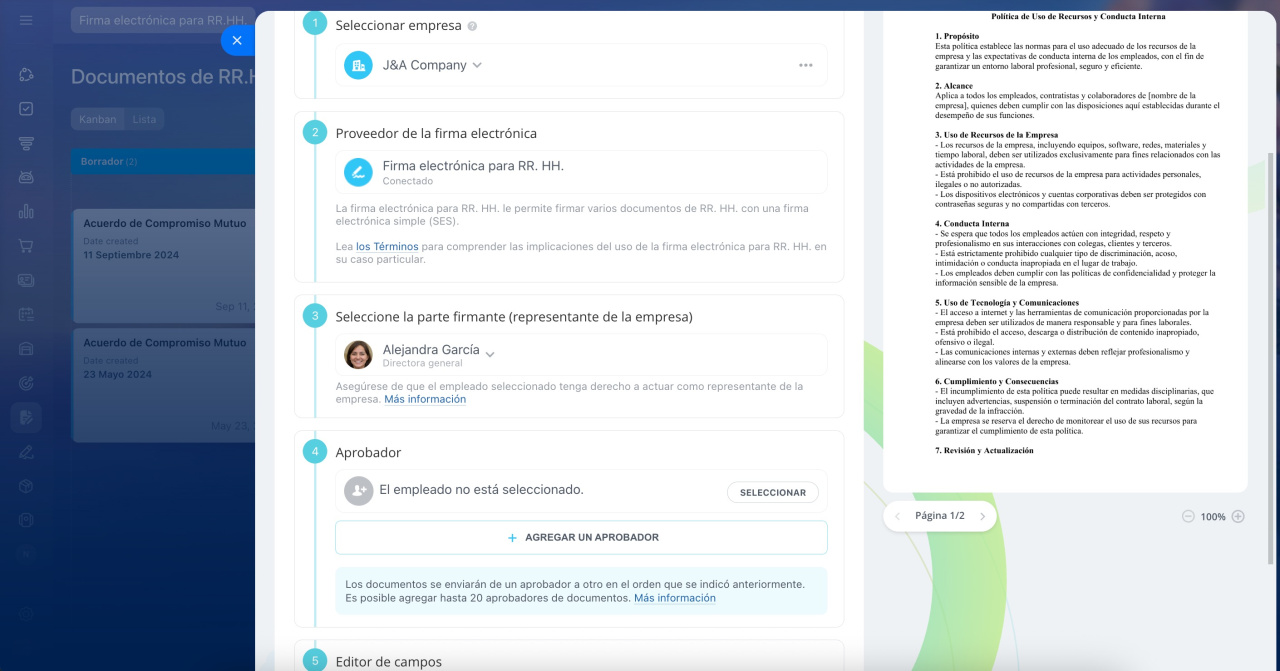Screen dimensions: 1280x671
Task: Open the Acuerdo card dated 11 Septiembre 2024
Action: 164,264
